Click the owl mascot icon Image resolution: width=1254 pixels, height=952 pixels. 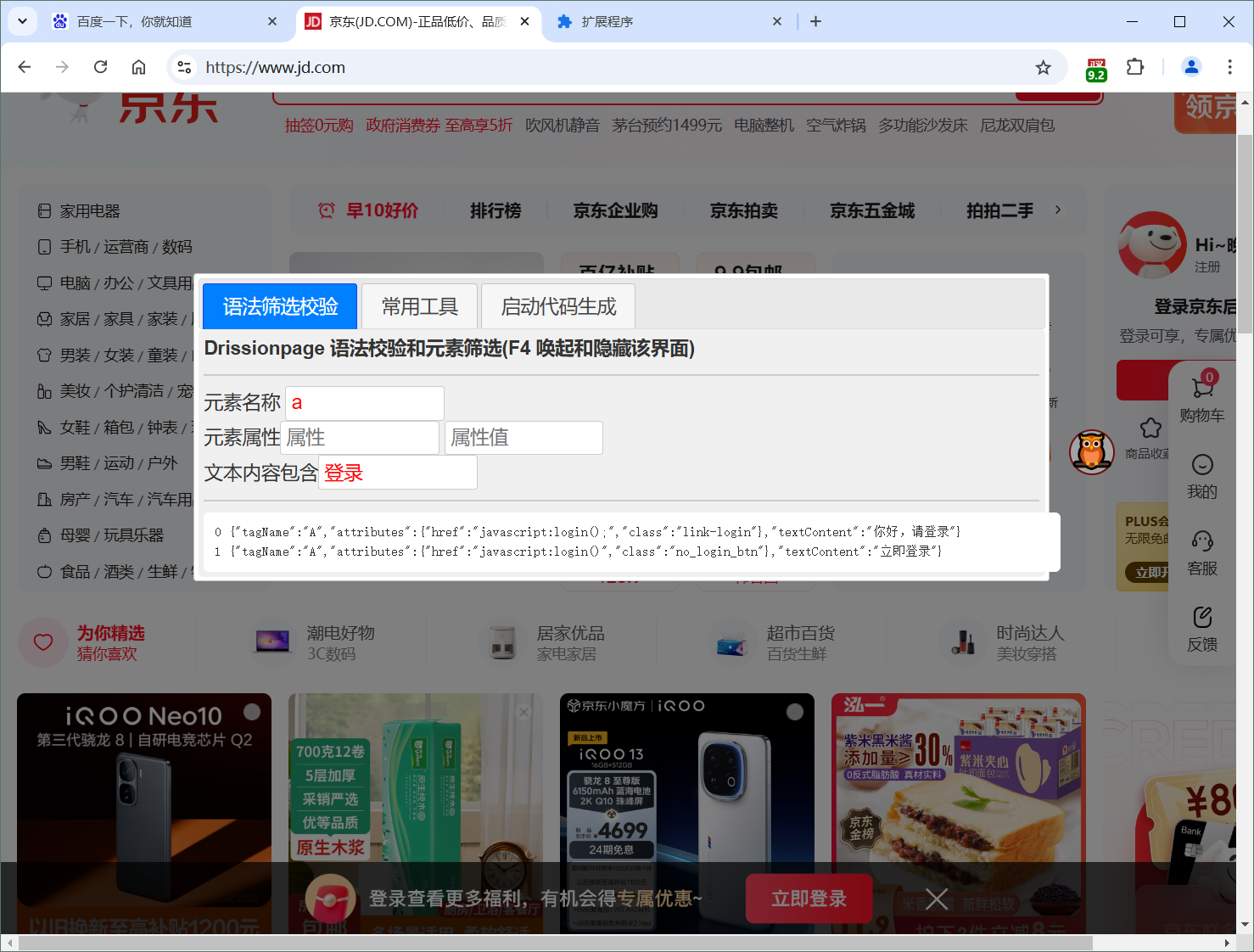click(x=1092, y=451)
